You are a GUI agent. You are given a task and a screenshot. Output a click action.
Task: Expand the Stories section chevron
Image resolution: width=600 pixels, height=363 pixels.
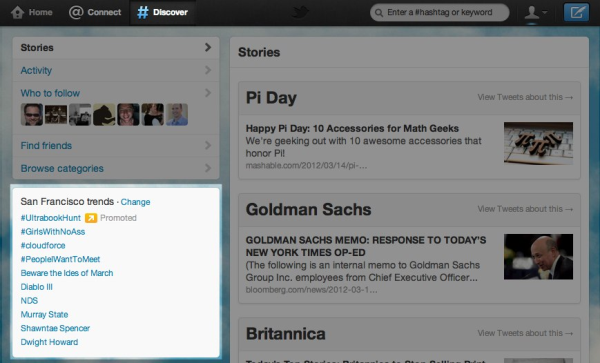tap(208, 47)
